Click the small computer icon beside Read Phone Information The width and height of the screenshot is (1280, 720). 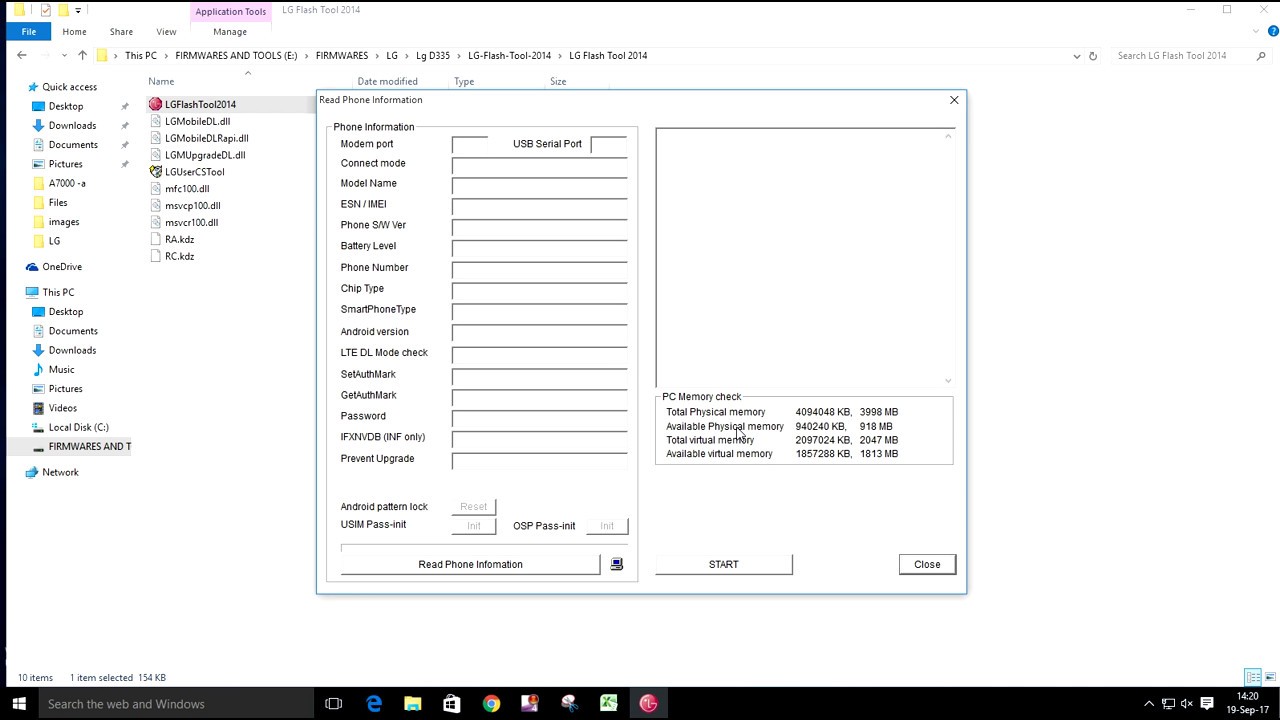tap(616, 564)
